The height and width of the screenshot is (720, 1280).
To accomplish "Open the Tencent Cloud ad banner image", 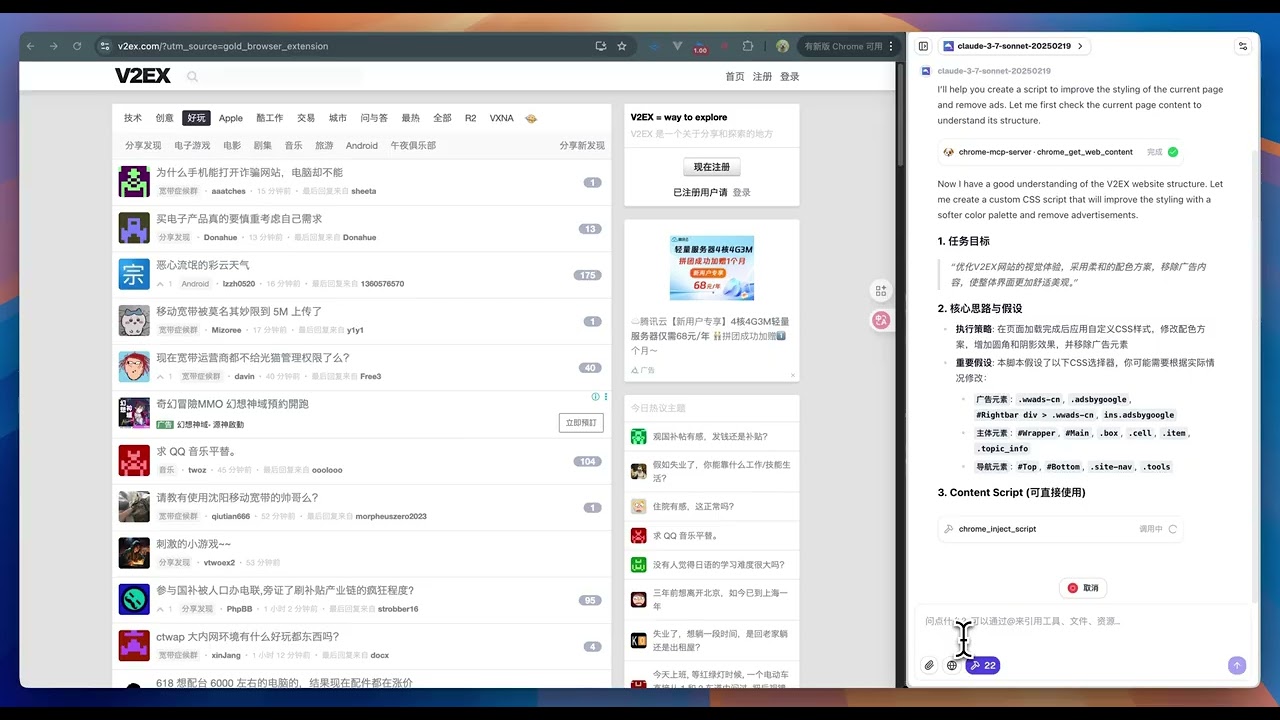I will 711,267.
